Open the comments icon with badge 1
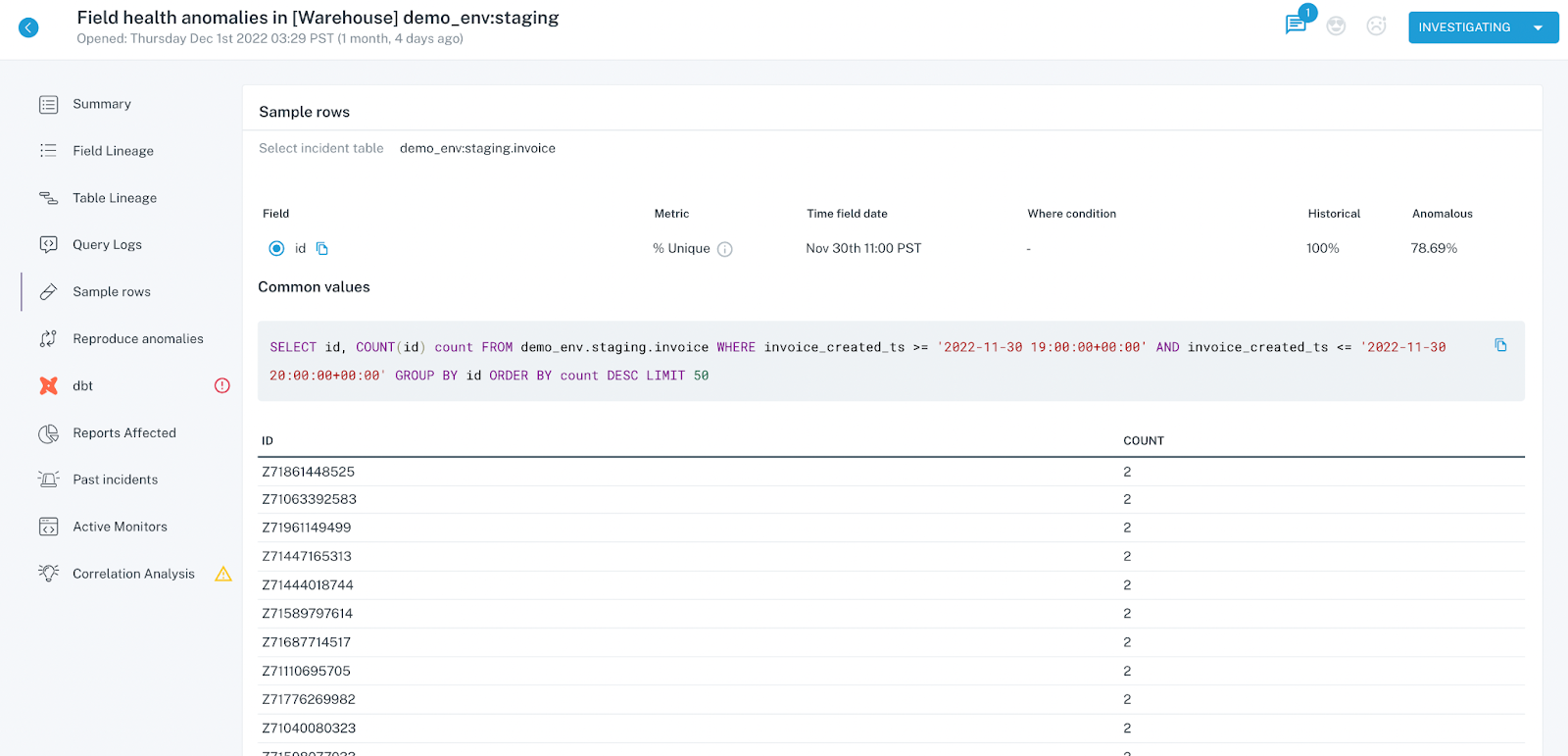 coord(1296,25)
